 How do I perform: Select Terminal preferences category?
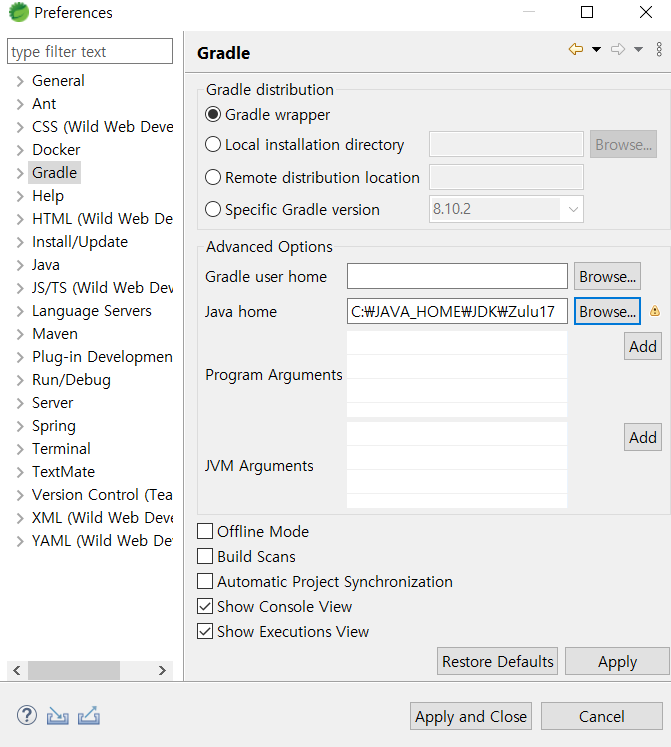coord(61,449)
